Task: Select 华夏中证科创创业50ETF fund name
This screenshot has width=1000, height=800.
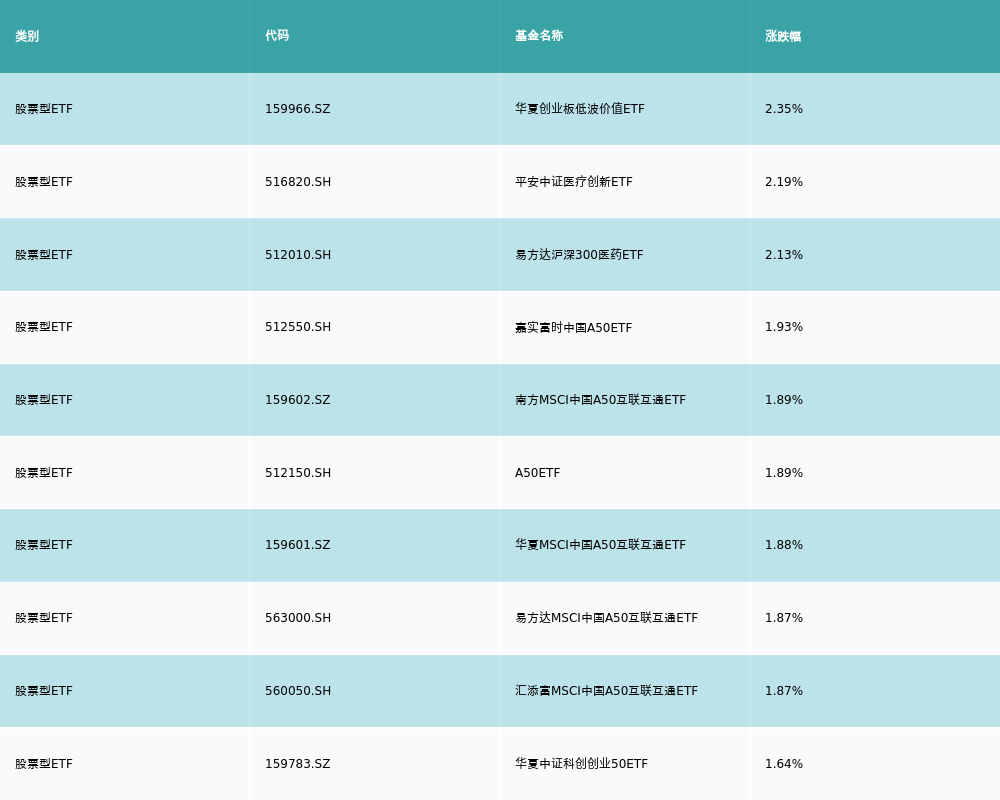Action: 581,764
